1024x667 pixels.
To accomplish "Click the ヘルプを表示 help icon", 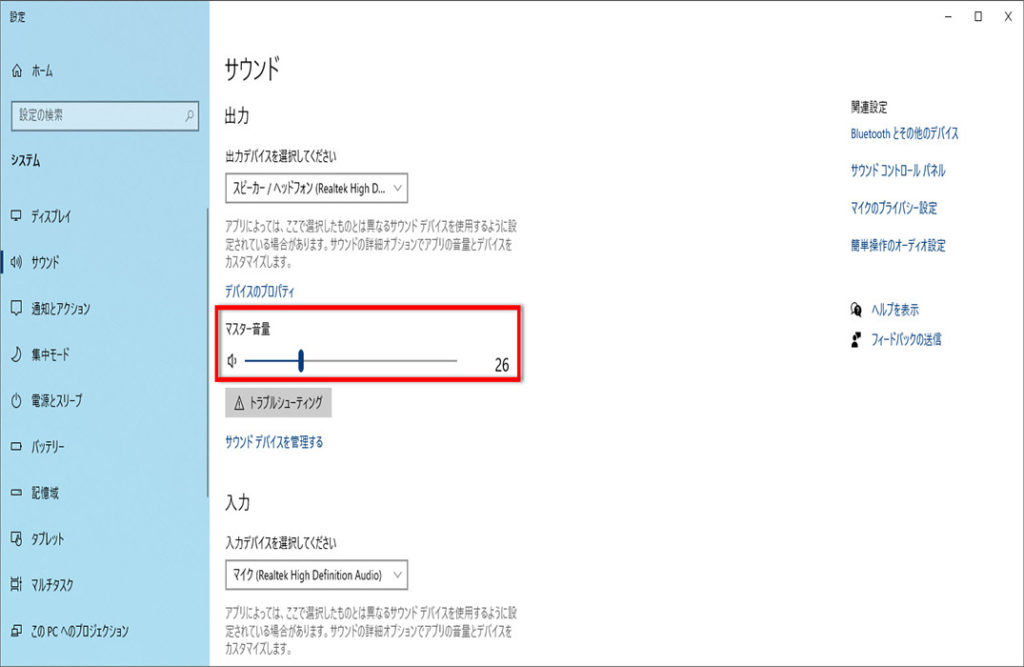I will click(x=856, y=309).
